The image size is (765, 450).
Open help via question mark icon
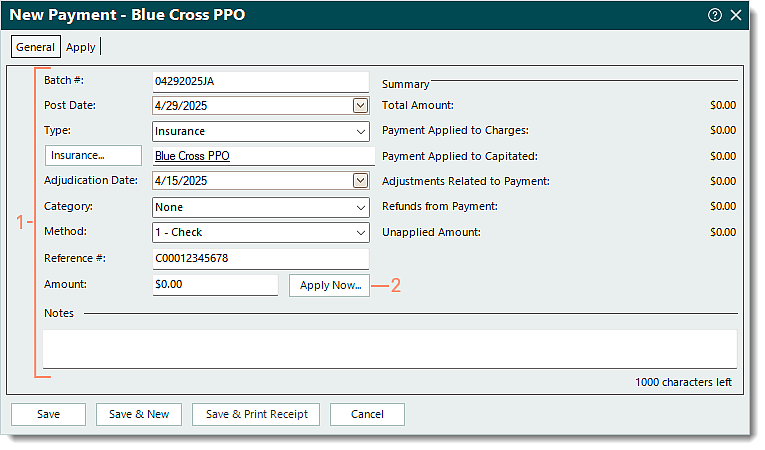[714, 15]
